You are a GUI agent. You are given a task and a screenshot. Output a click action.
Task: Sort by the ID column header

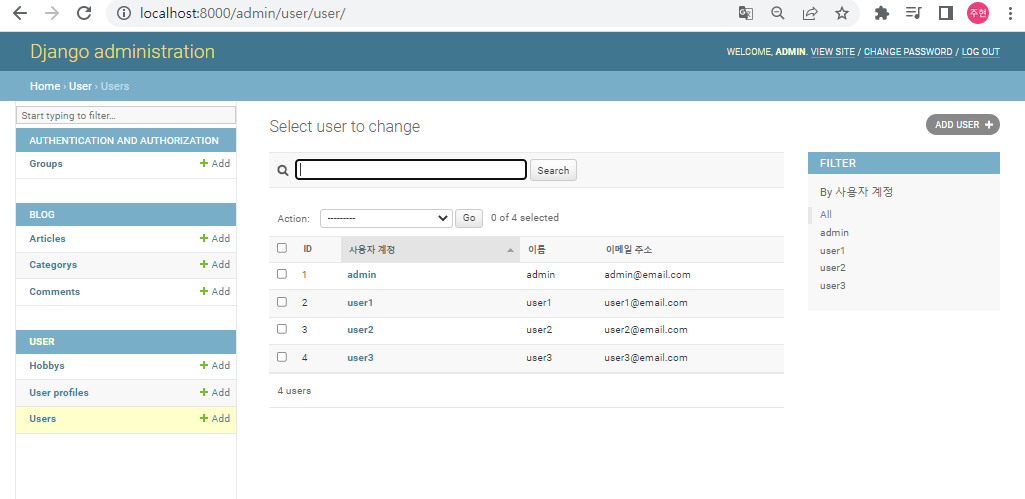coord(307,249)
